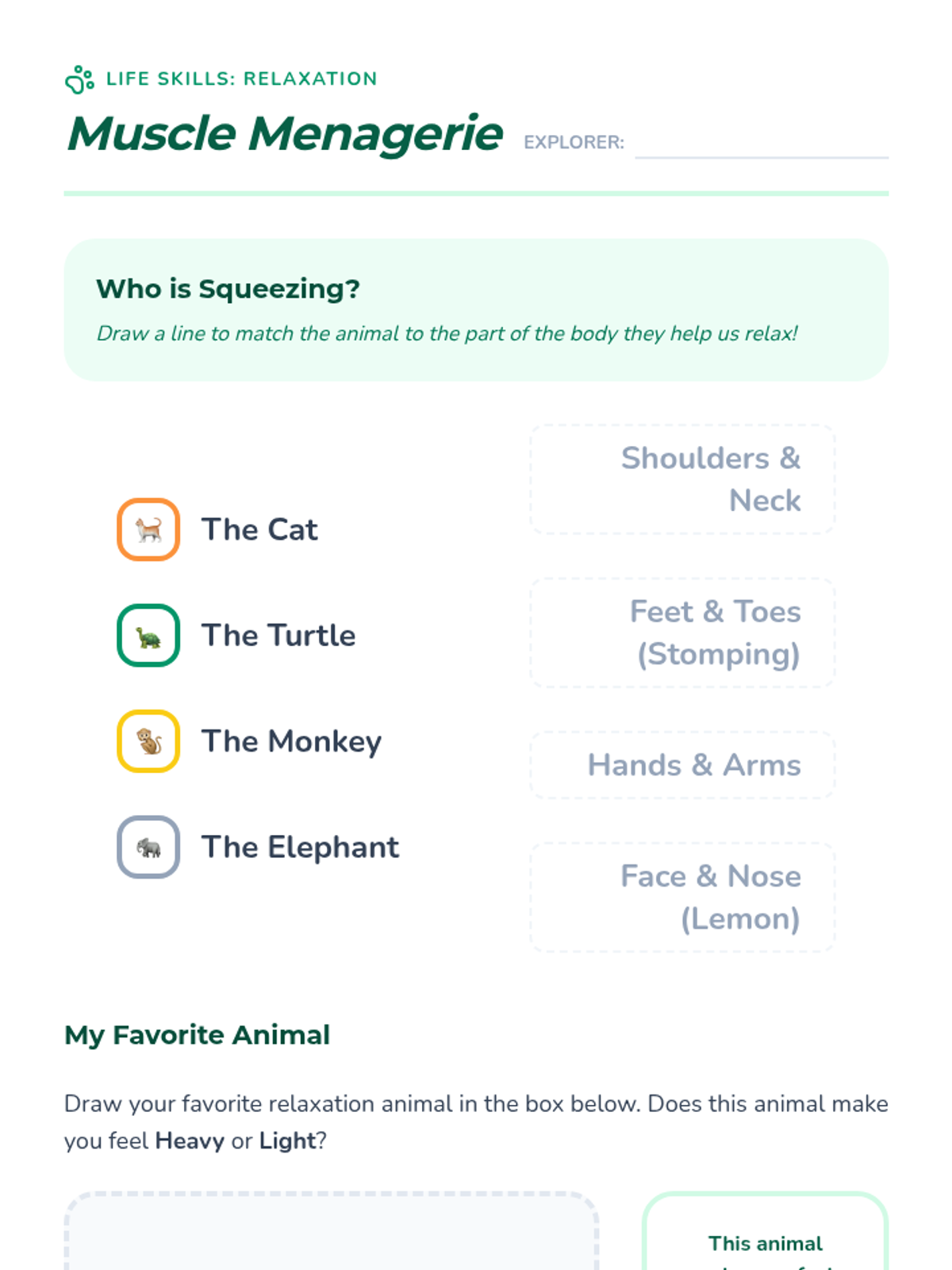Select the Feet & Toes (Stomping) box

(682, 633)
